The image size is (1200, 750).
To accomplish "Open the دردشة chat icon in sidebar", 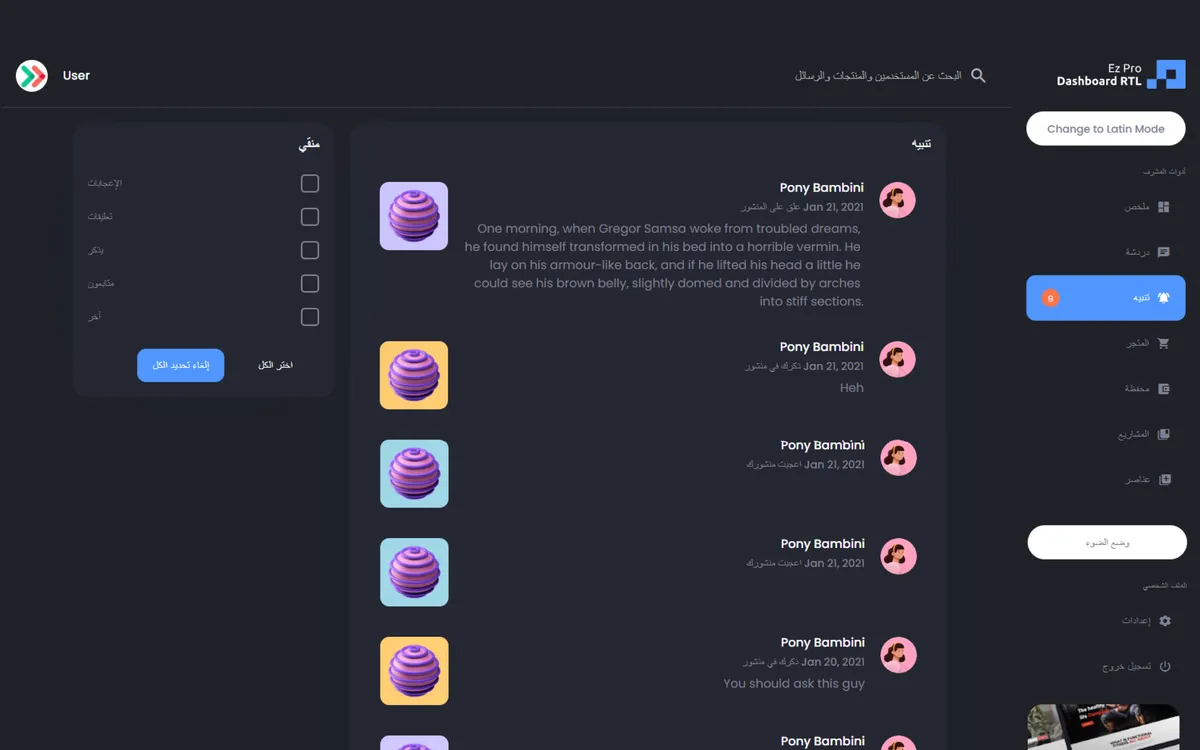I will (1163, 253).
